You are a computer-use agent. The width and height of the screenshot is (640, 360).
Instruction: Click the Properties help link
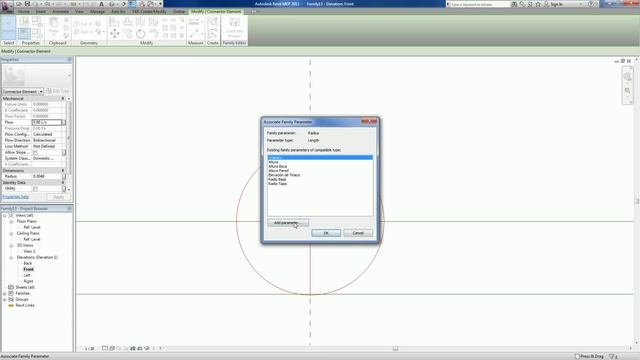[x=16, y=197]
